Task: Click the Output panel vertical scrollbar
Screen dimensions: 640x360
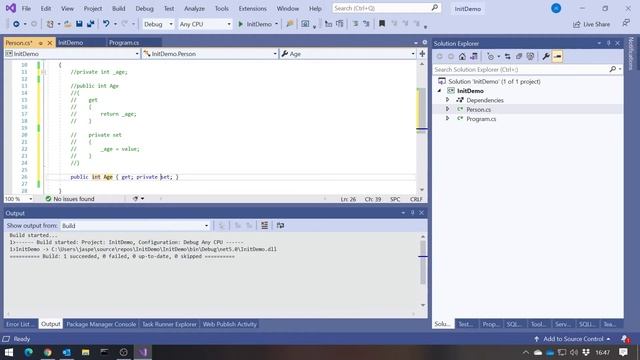Action: (x=423, y=270)
